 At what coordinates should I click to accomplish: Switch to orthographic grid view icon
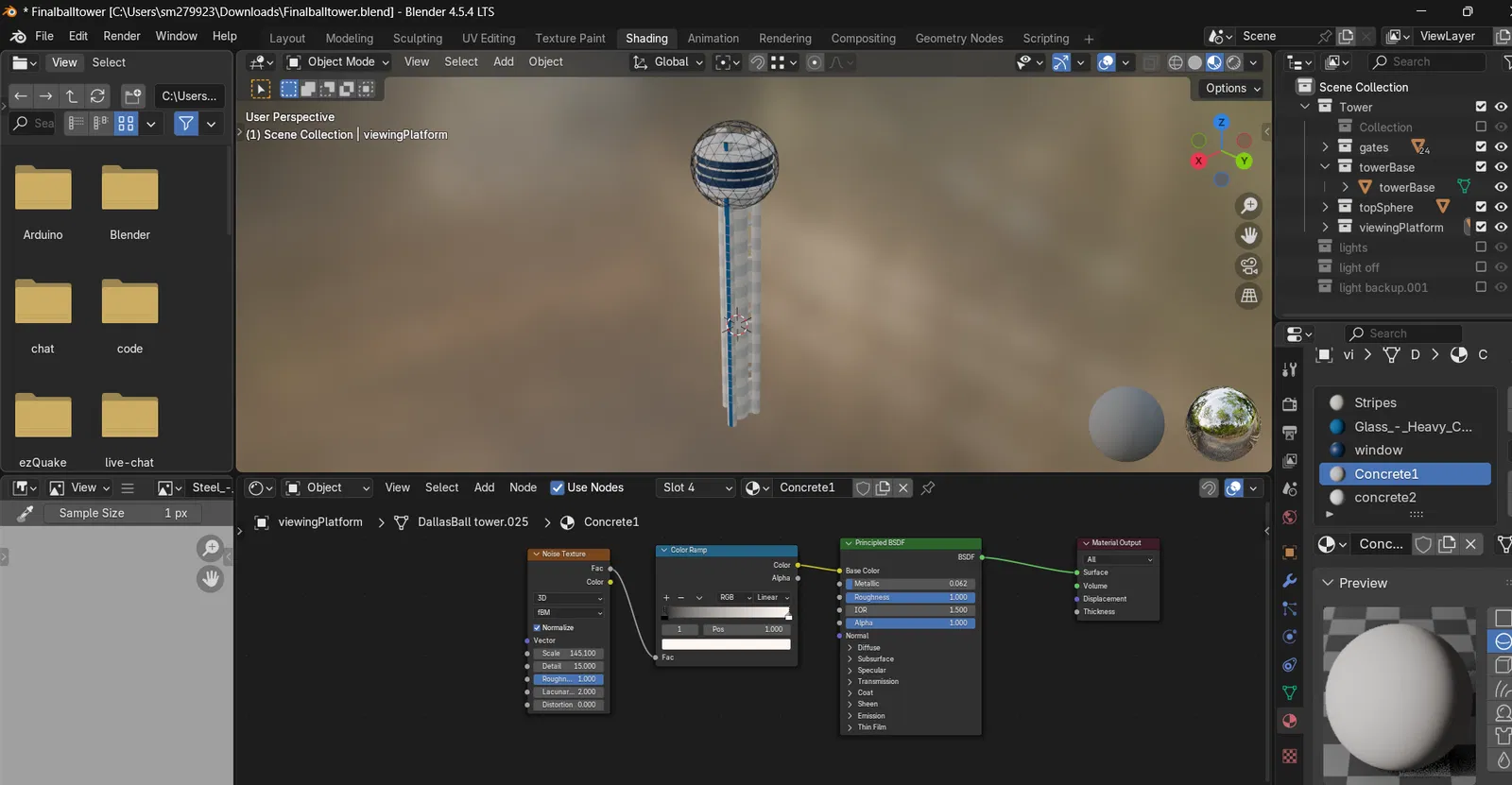click(x=1248, y=296)
